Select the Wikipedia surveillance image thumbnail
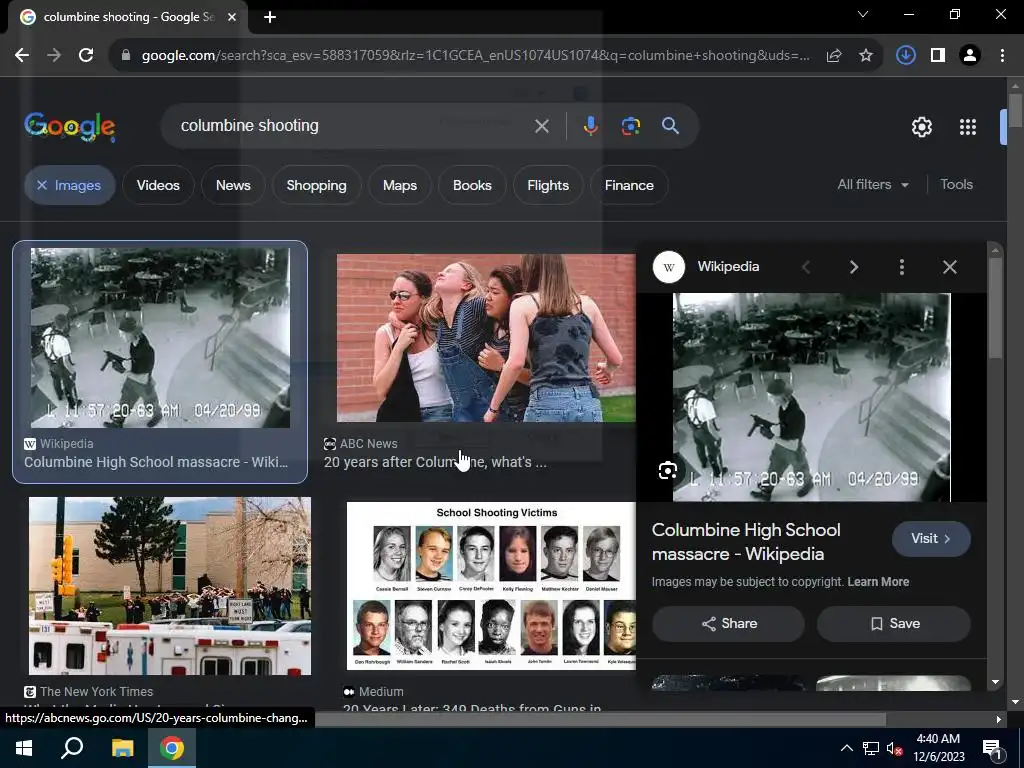 (160, 338)
